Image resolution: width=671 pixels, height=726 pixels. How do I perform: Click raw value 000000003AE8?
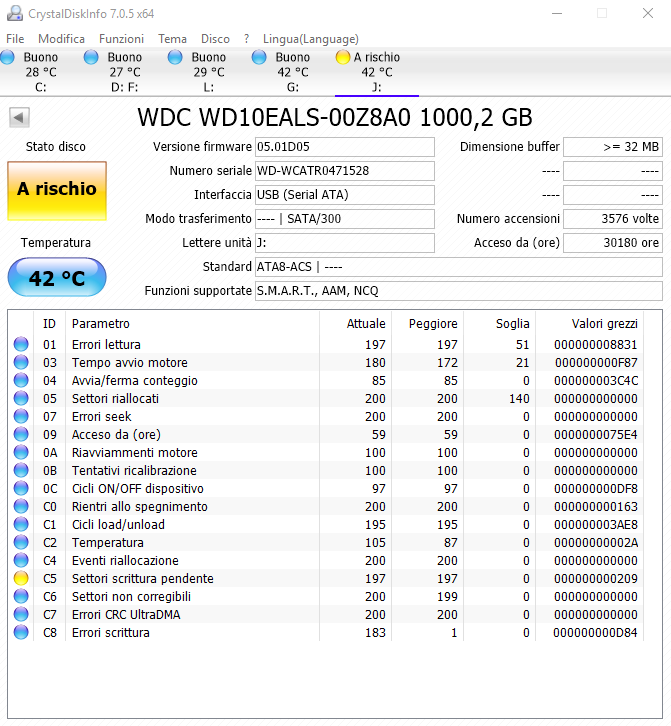click(x=596, y=524)
